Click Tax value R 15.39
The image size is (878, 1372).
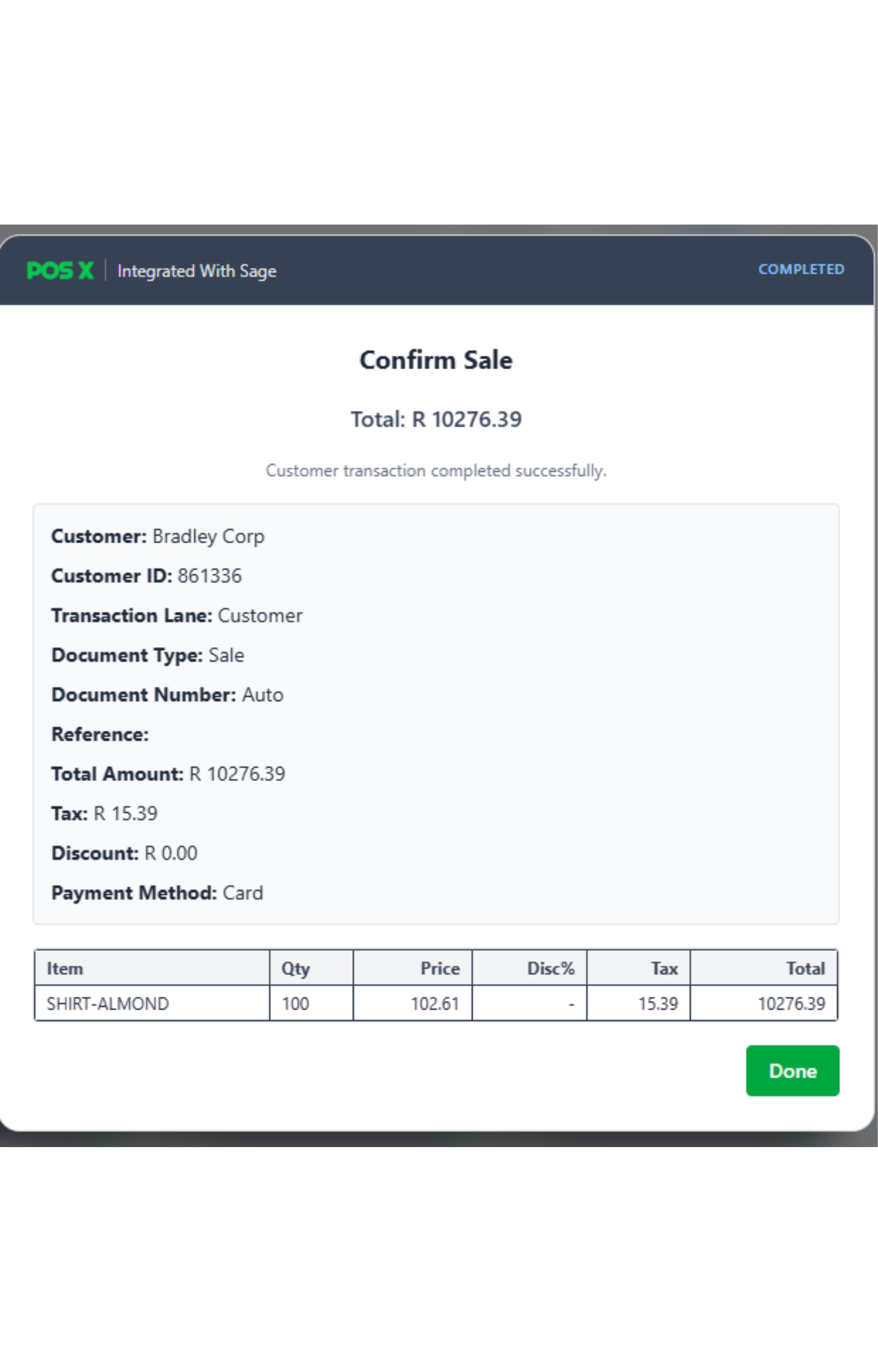click(x=125, y=813)
